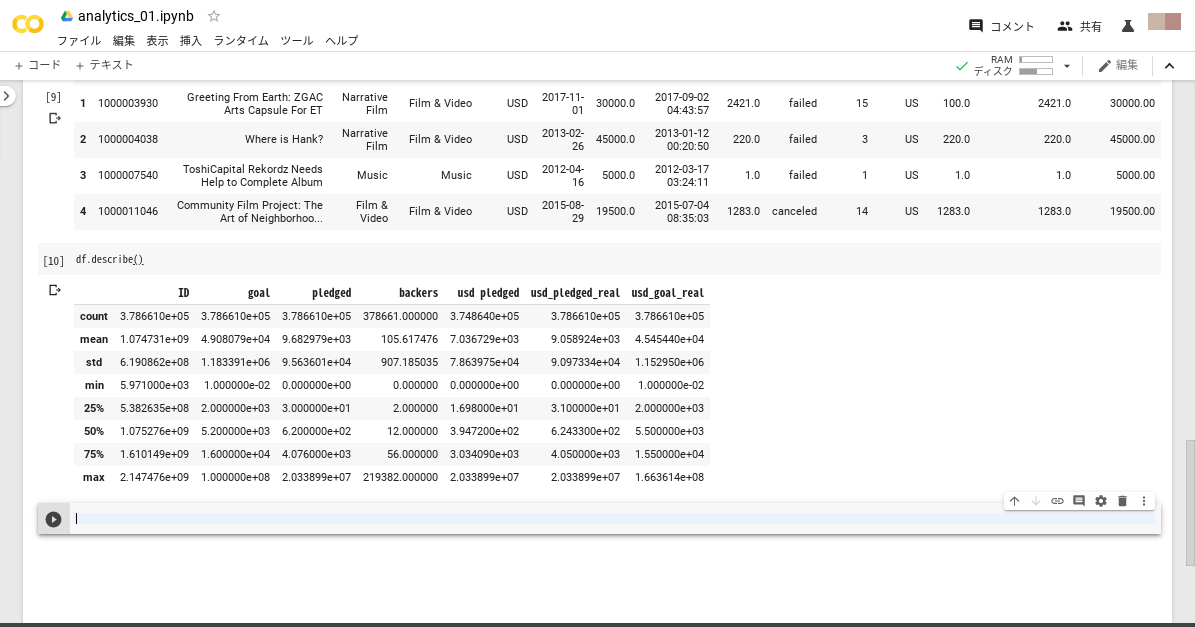Open more cell actions menu
This screenshot has width=1195, height=627.
coord(1144,501)
